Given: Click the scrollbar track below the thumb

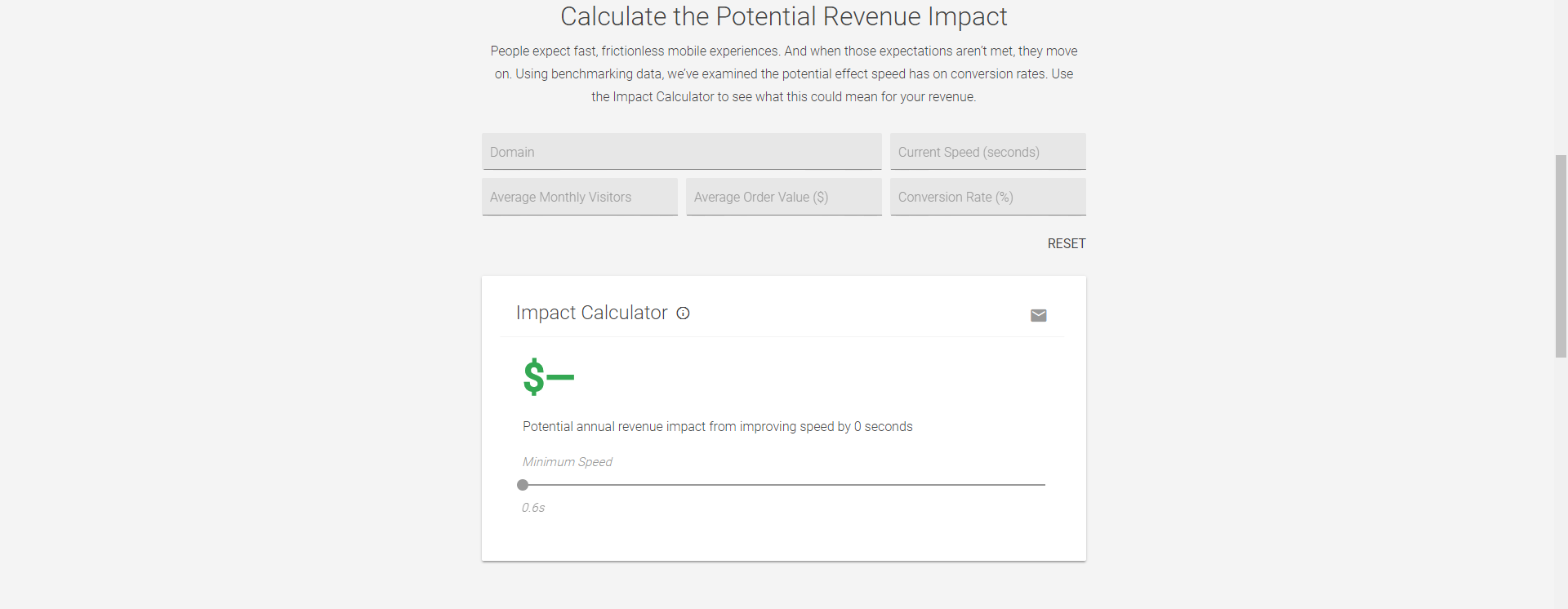Looking at the screenshot, I should click(x=1561, y=482).
